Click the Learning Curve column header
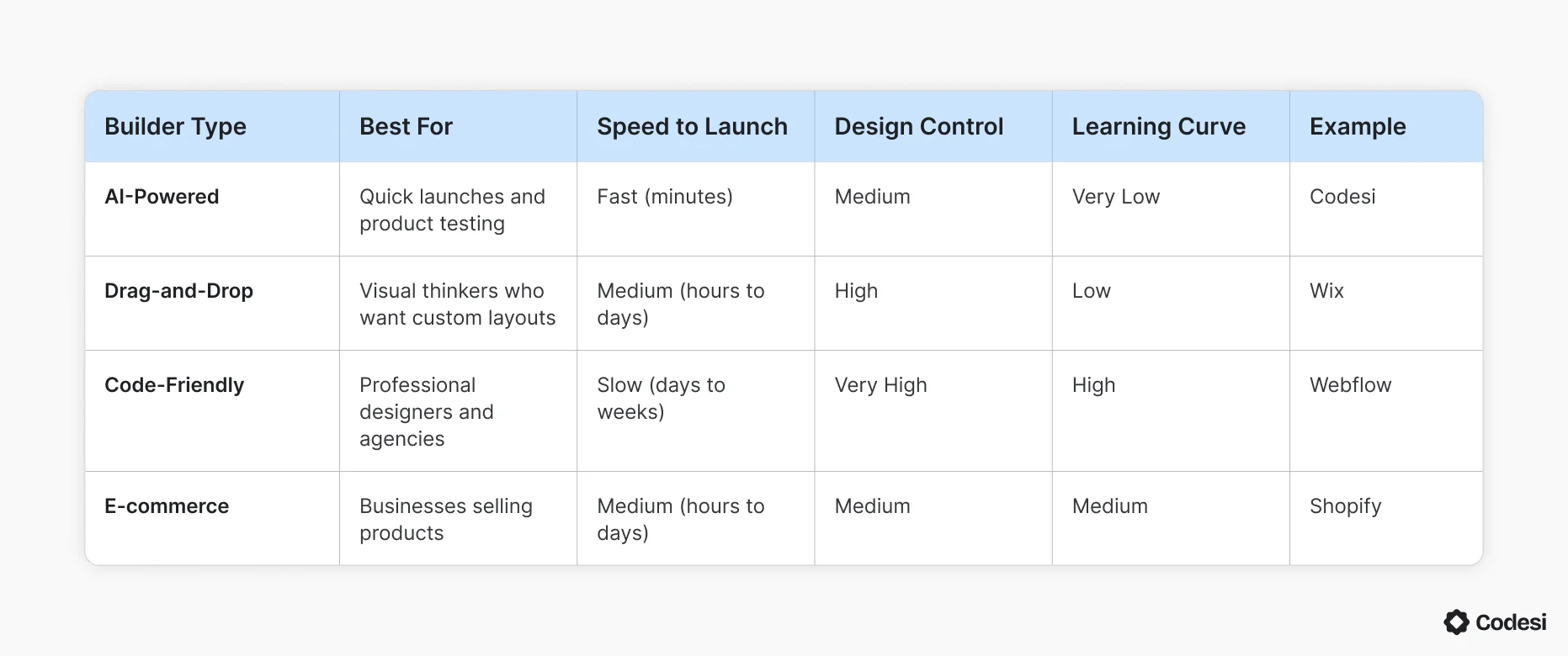The image size is (1568, 656). point(1158,126)
